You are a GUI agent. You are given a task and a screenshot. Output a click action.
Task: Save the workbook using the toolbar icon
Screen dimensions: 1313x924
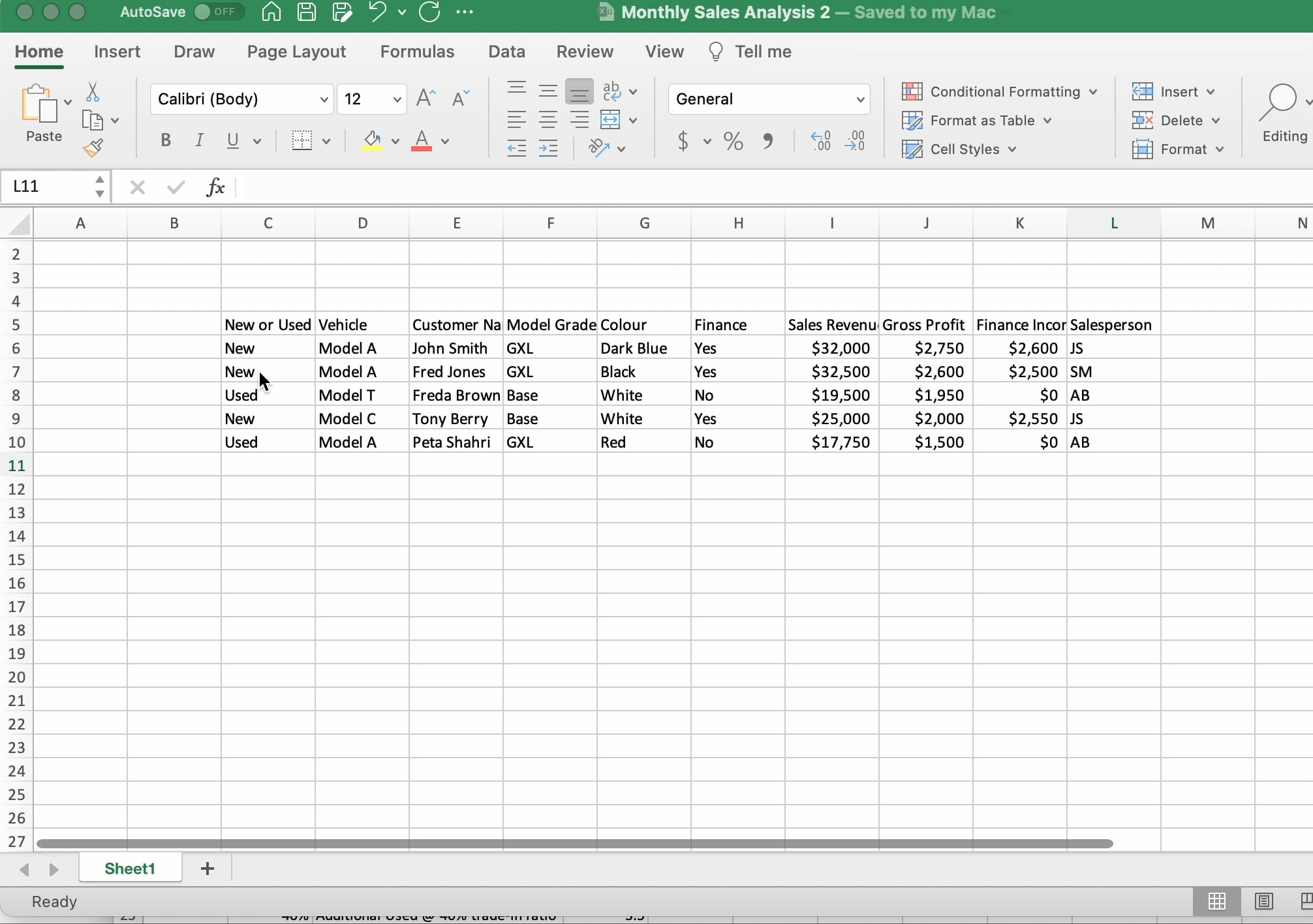[306, 12]
